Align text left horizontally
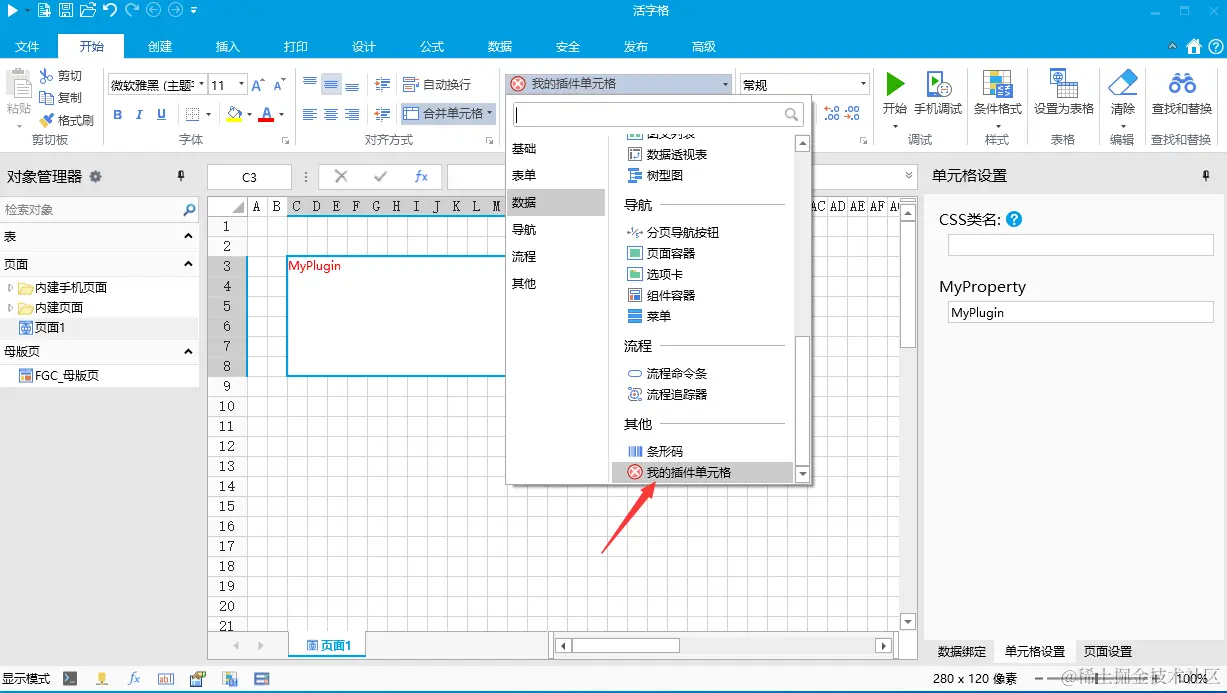Screen dimensions: 1227x693 point(310,114)
